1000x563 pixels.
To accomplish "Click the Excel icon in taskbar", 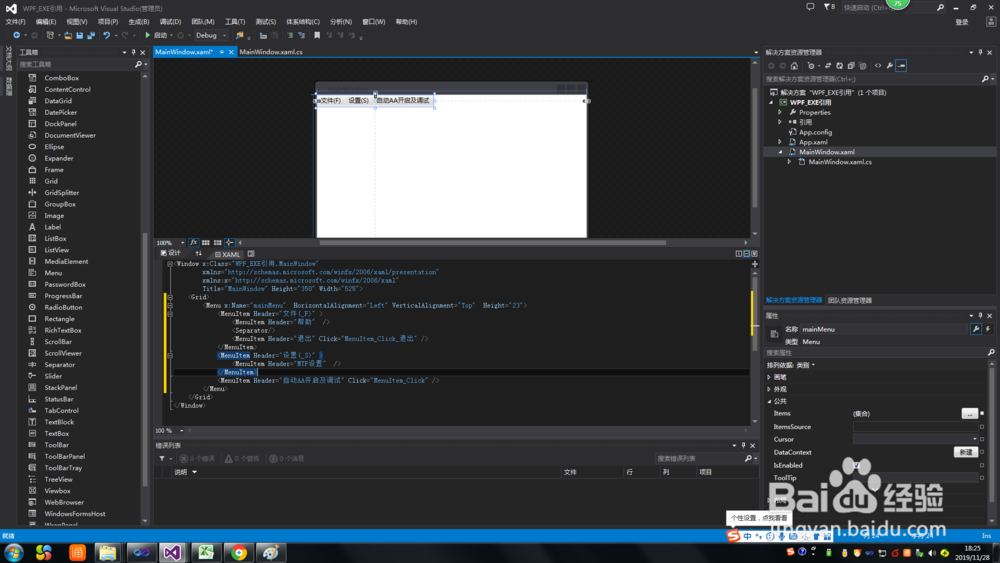I will (205, 552).
